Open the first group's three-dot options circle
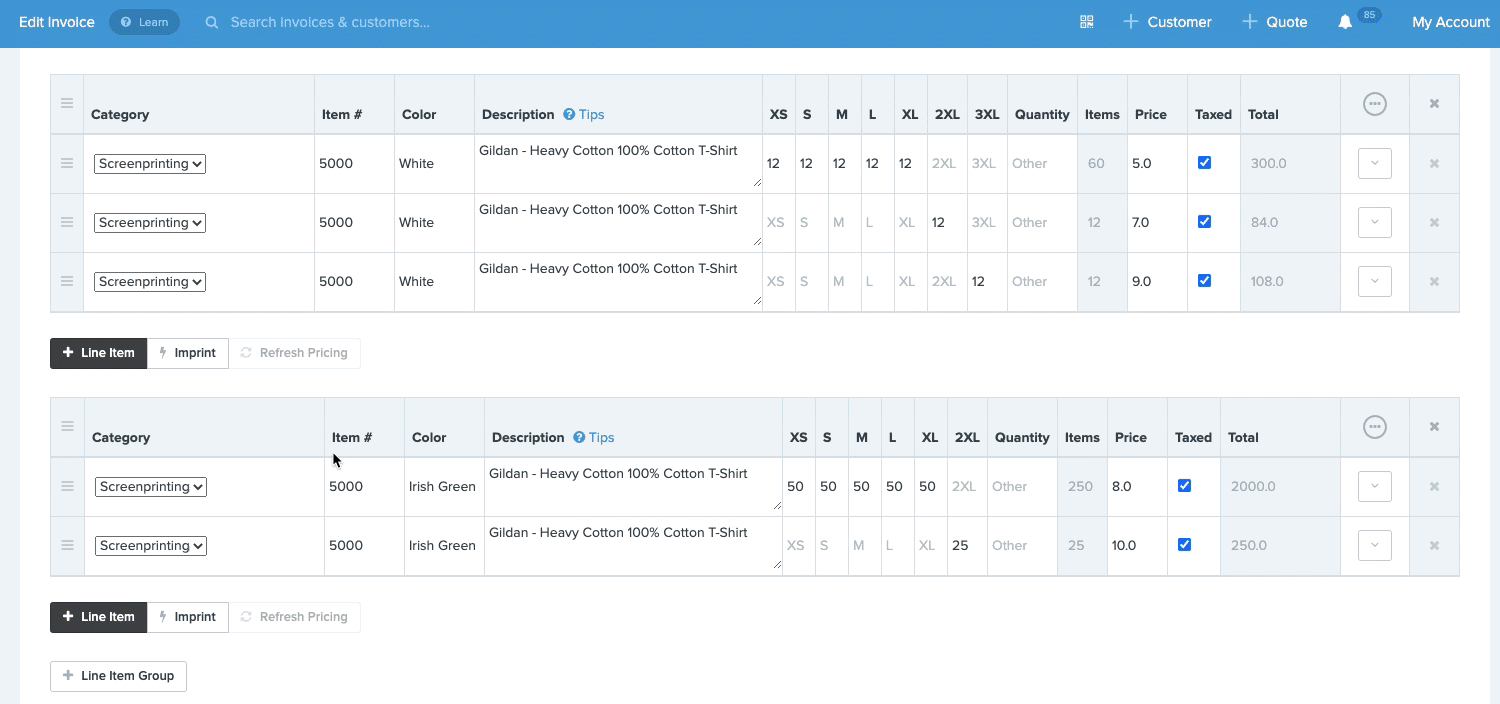1500x704 pixels. 1375,104
